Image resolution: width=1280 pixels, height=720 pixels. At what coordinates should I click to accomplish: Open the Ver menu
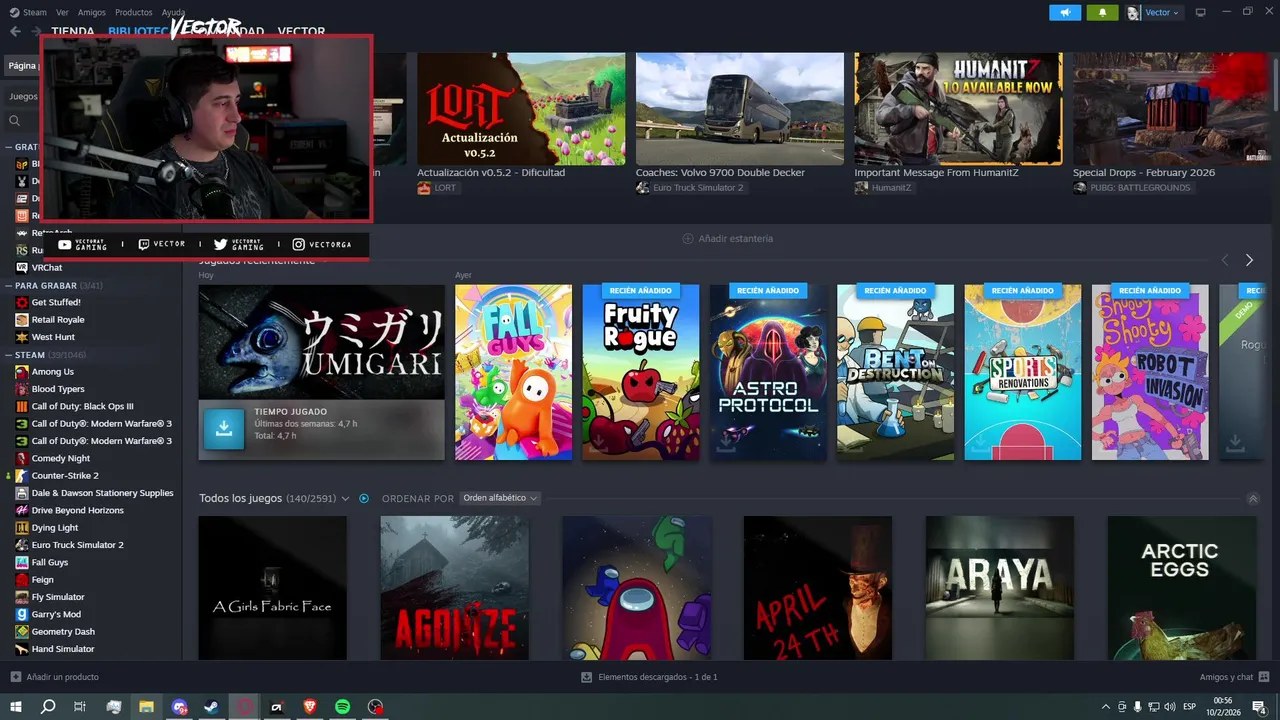62,12
